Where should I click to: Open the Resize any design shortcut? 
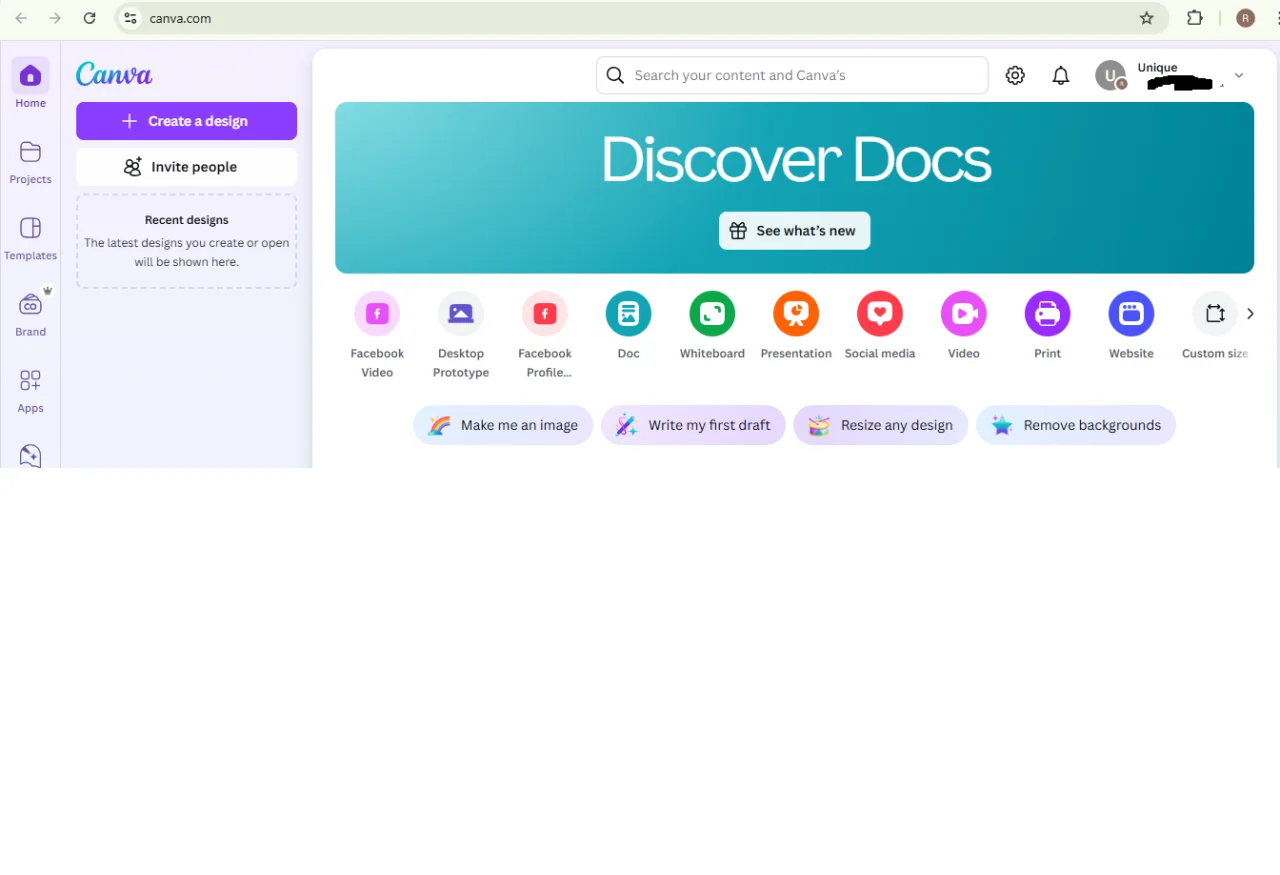click(x=880, y=425)
